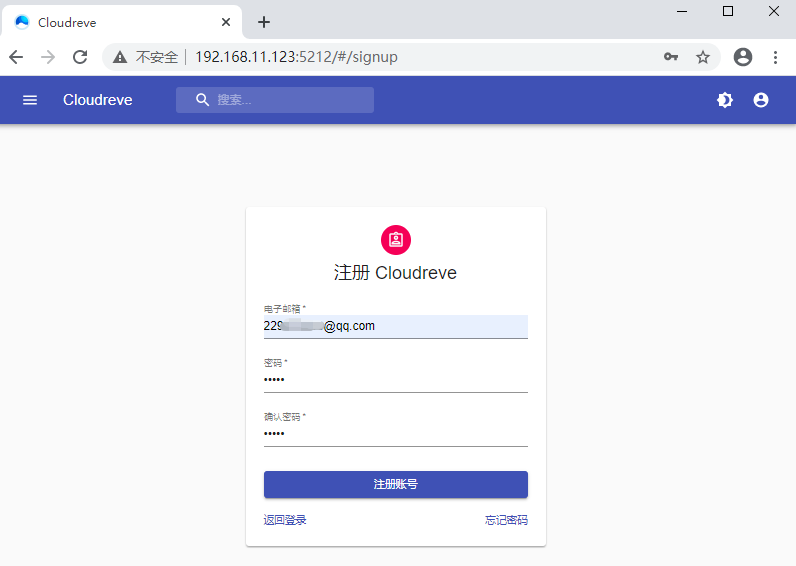Click the Cloudreve title in header
Viewport: 796px width, 566px height.
tap(97, 100)
